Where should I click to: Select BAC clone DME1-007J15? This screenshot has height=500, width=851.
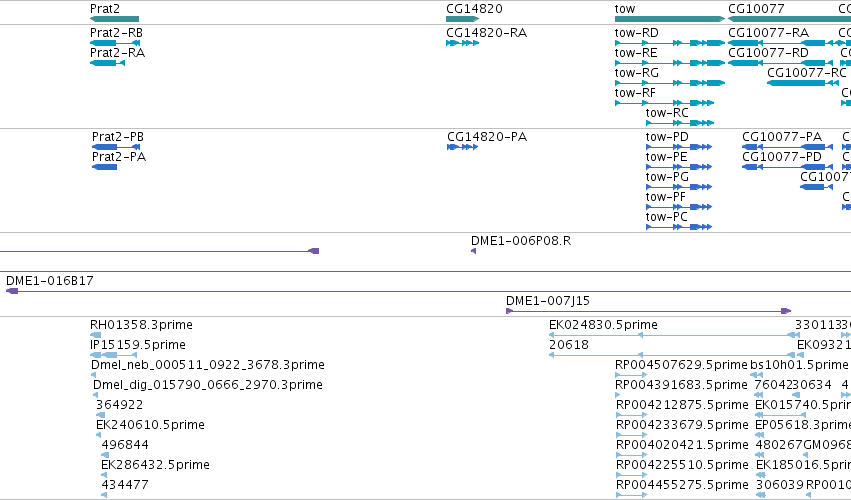click(548, 301)
